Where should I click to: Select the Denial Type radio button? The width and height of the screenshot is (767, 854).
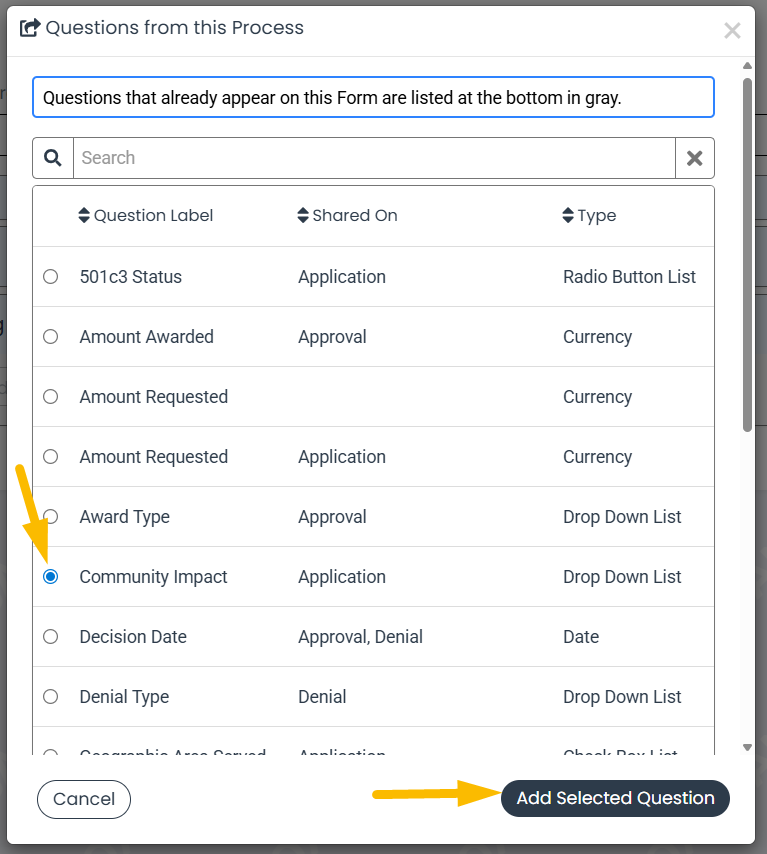click(51, 696)
